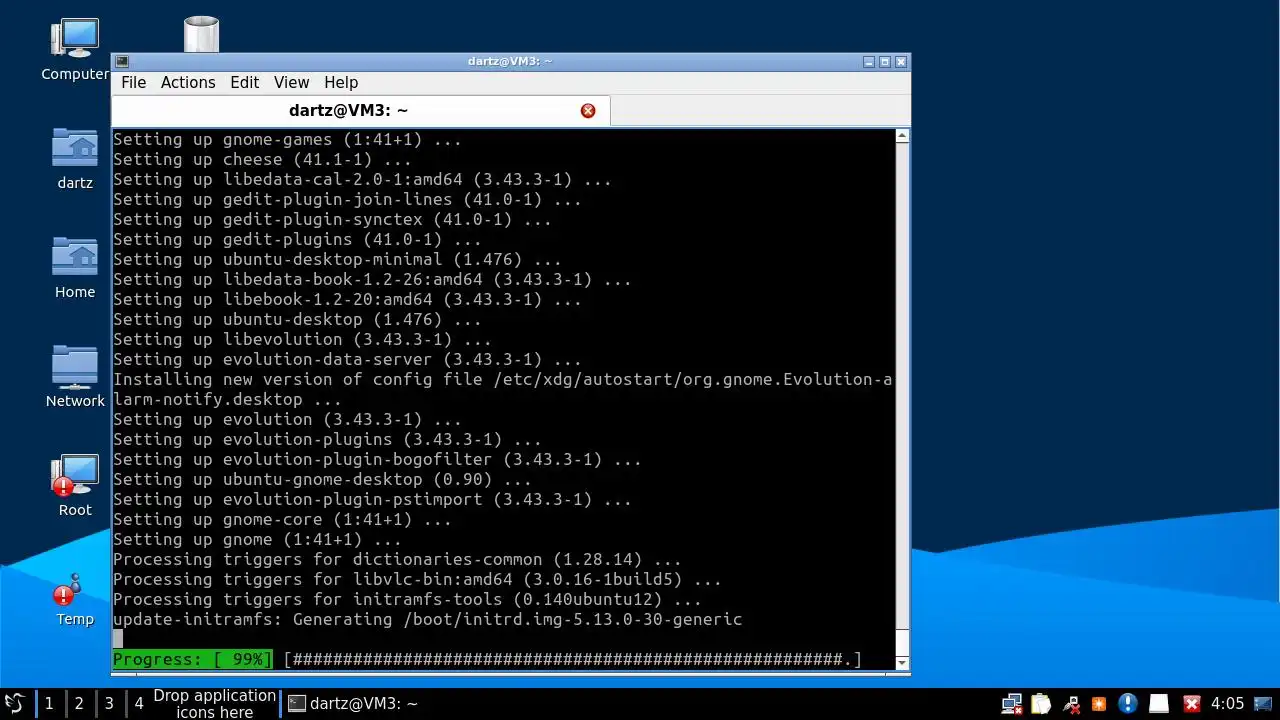Click line 'Setting up libebook-1.2-20:amd64'
The height and width of the screenshot is (720, 1280).
[347, 299]
